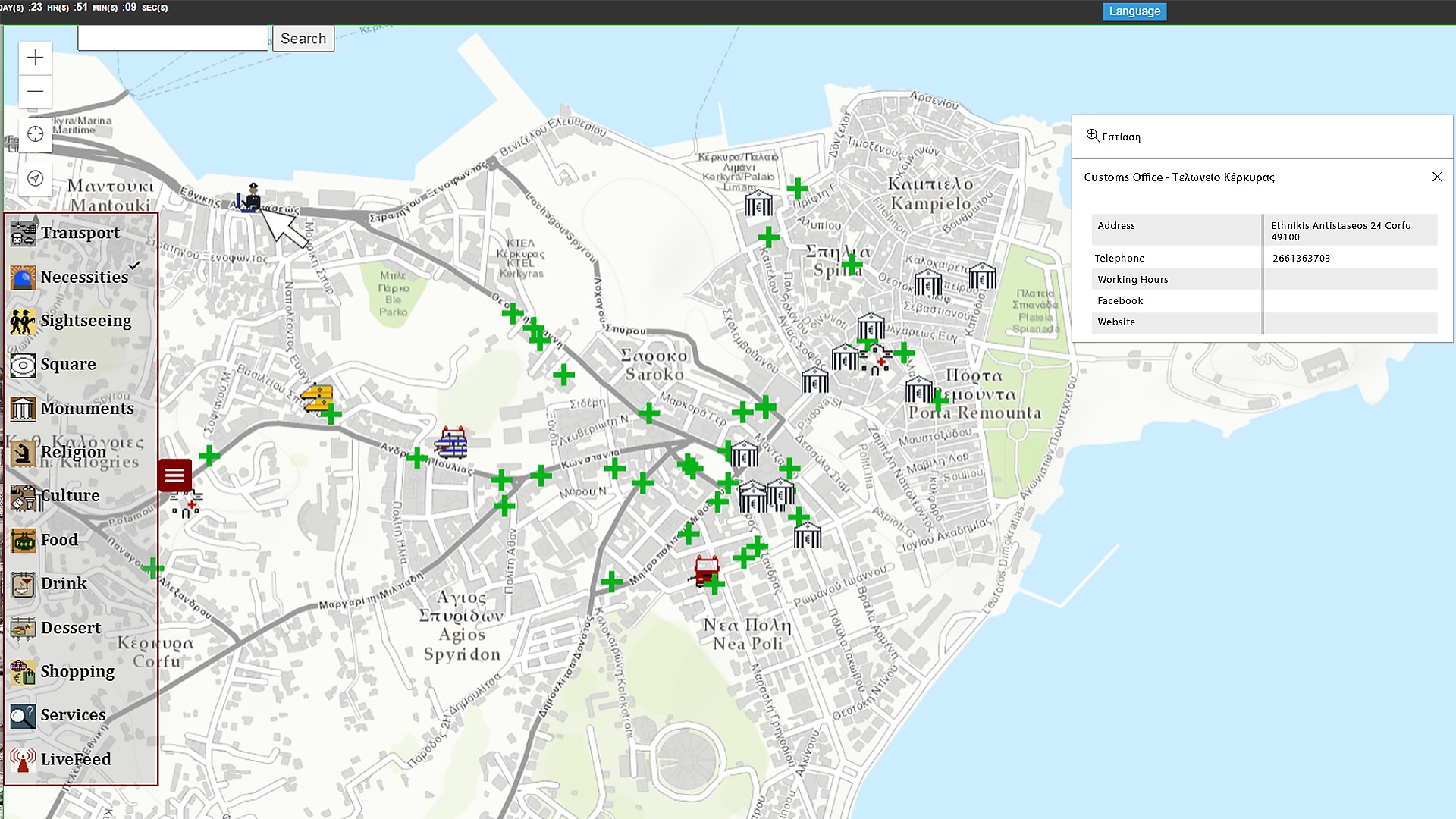
Task: Click the customs officer map marker
Action: (249, 198)
